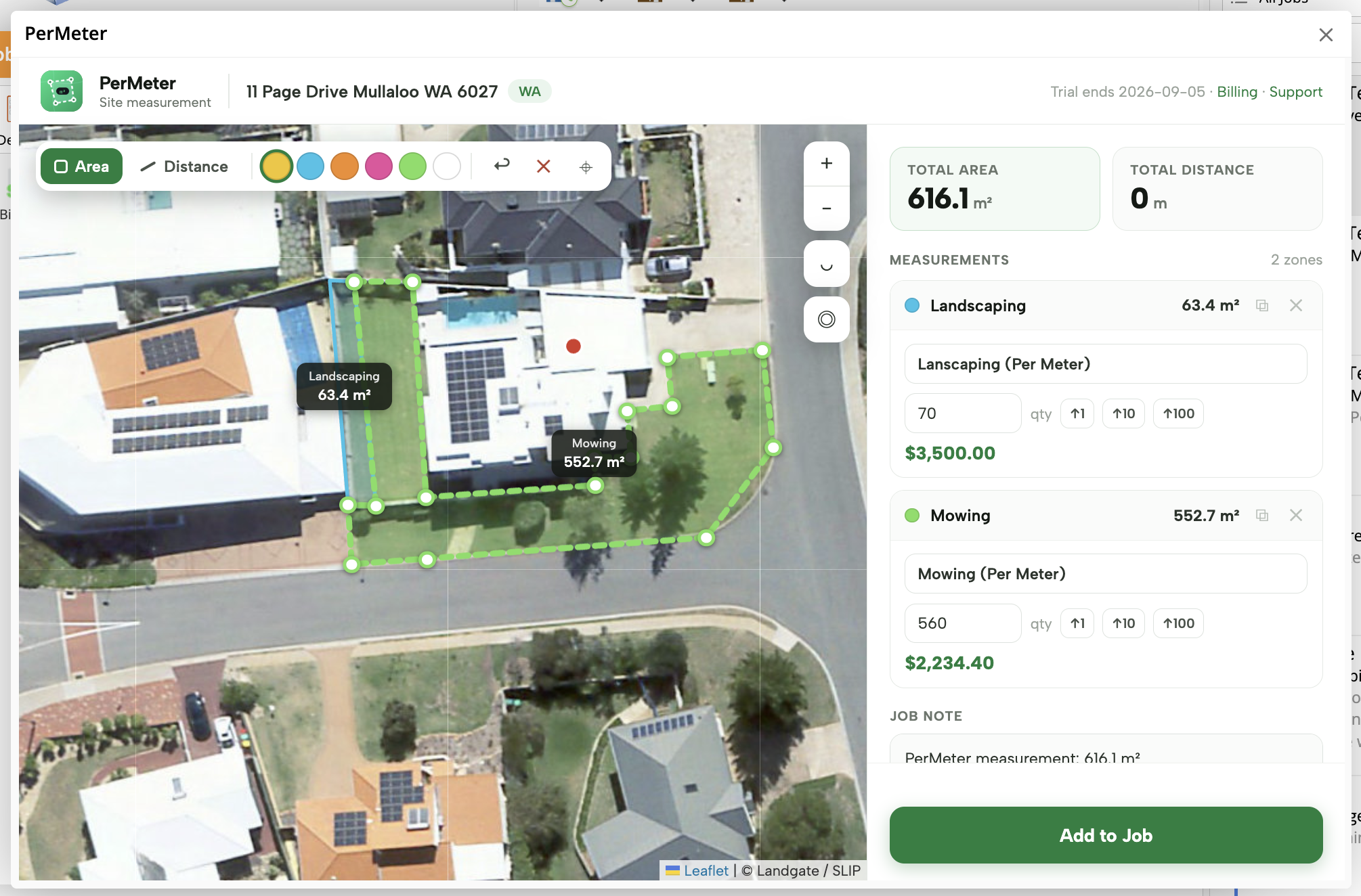The image size is (1361, 896).
Task: Round Mowing qty up to nearest 1
Action: point(1077,623)
